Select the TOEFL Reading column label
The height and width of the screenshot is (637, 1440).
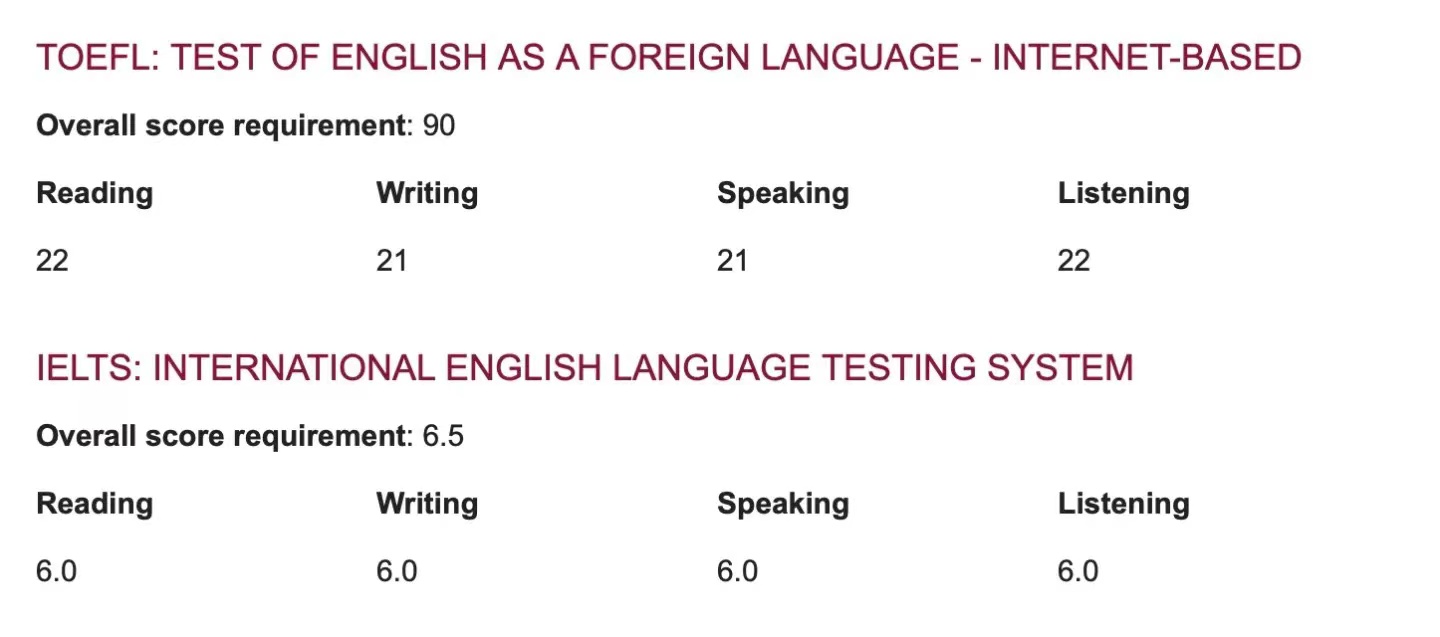click(x=95, y=193)
